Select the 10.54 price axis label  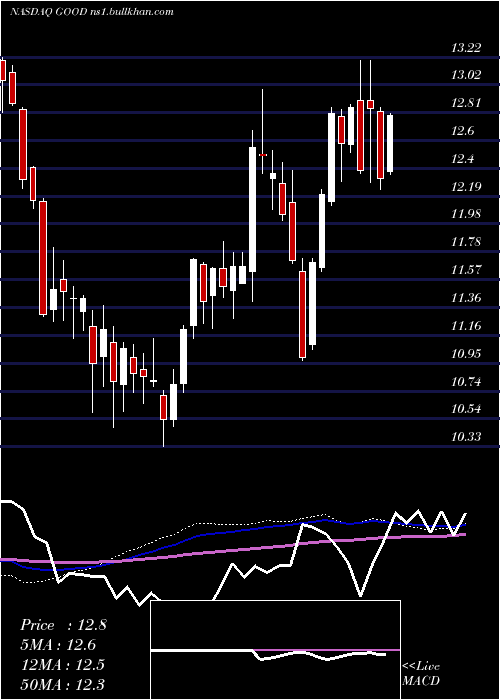pyautogui.click(x=467, y=409)
